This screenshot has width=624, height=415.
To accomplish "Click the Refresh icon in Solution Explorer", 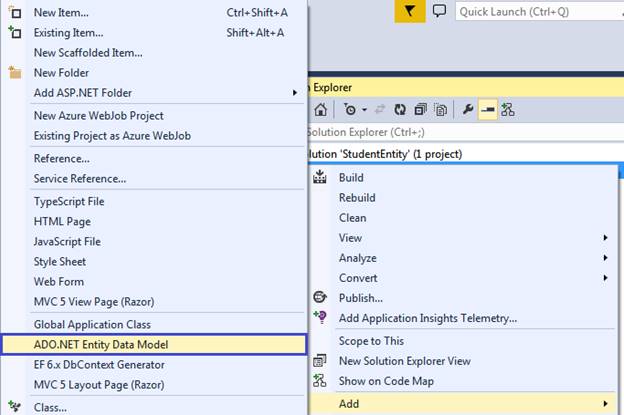I will pyautogui.click(x=398, y=110).
